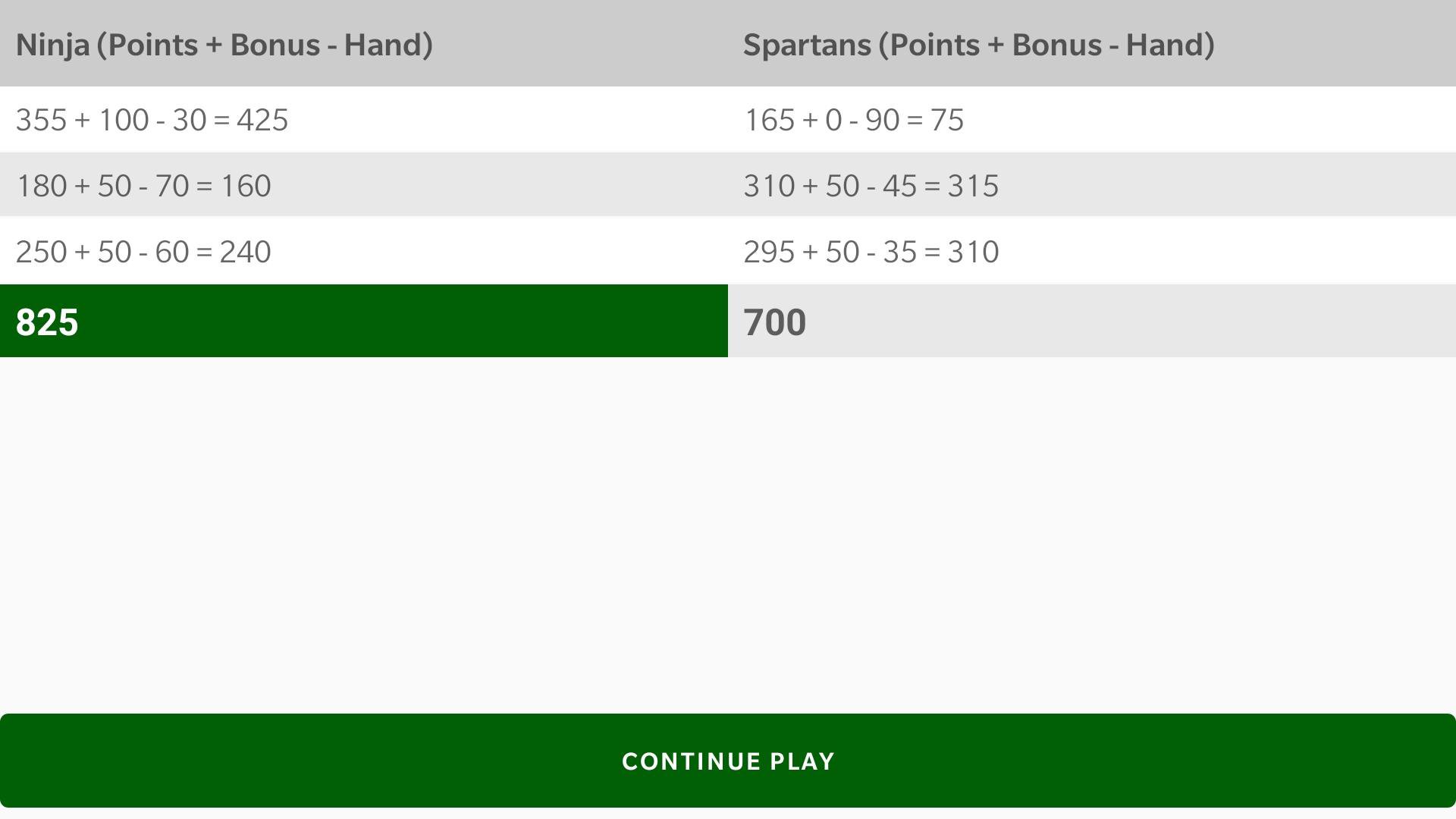The height and width of the screenshot is (819, 1456).
Task: Click the Spartans team column header
Action: (978, 45)
